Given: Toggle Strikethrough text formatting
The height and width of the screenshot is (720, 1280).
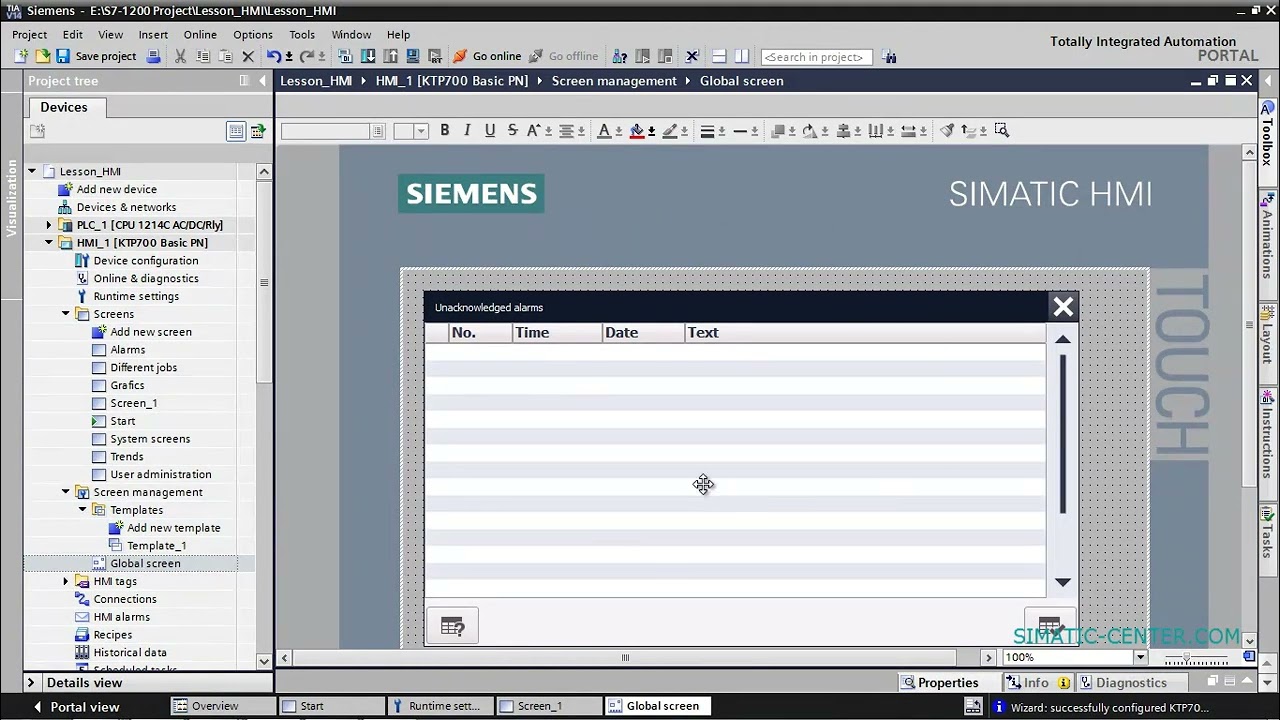Looking at the screenshot, I should [512, 130].
